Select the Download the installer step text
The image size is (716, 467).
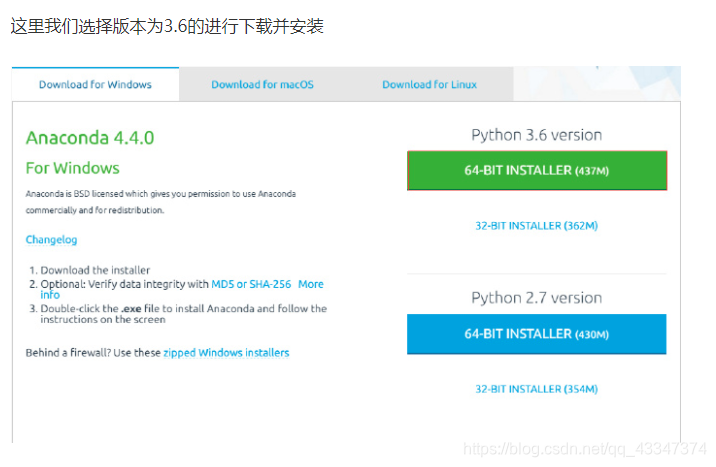(x=95, y=270)
